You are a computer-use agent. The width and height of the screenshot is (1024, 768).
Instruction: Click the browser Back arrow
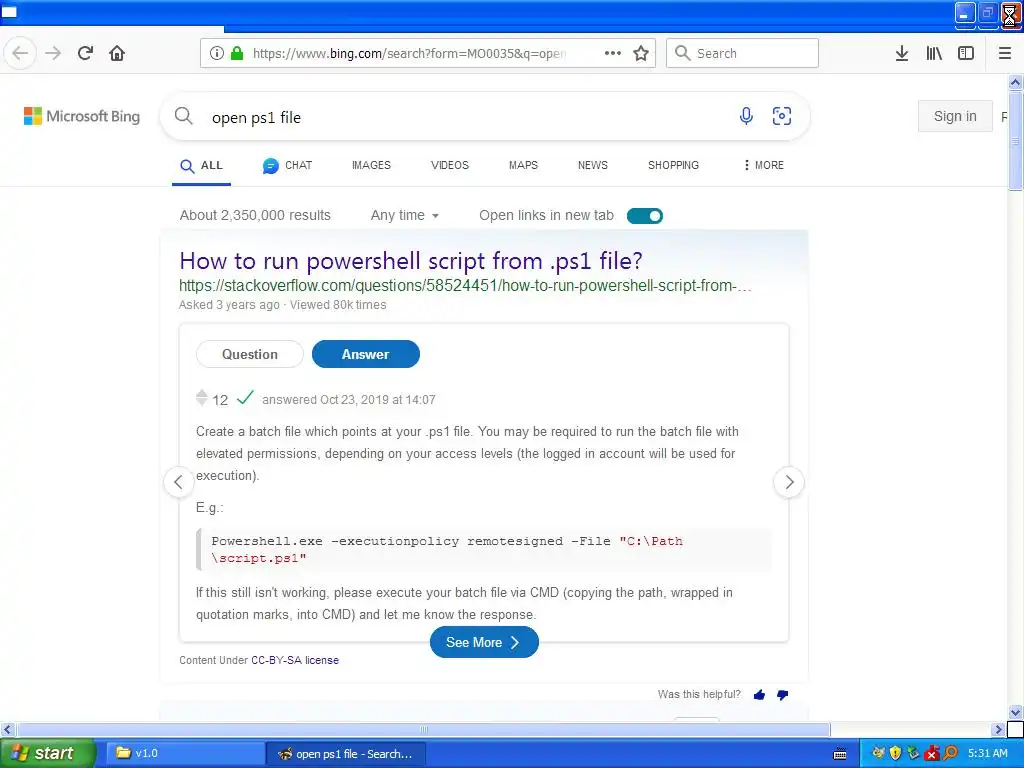[x=20, y=53]
